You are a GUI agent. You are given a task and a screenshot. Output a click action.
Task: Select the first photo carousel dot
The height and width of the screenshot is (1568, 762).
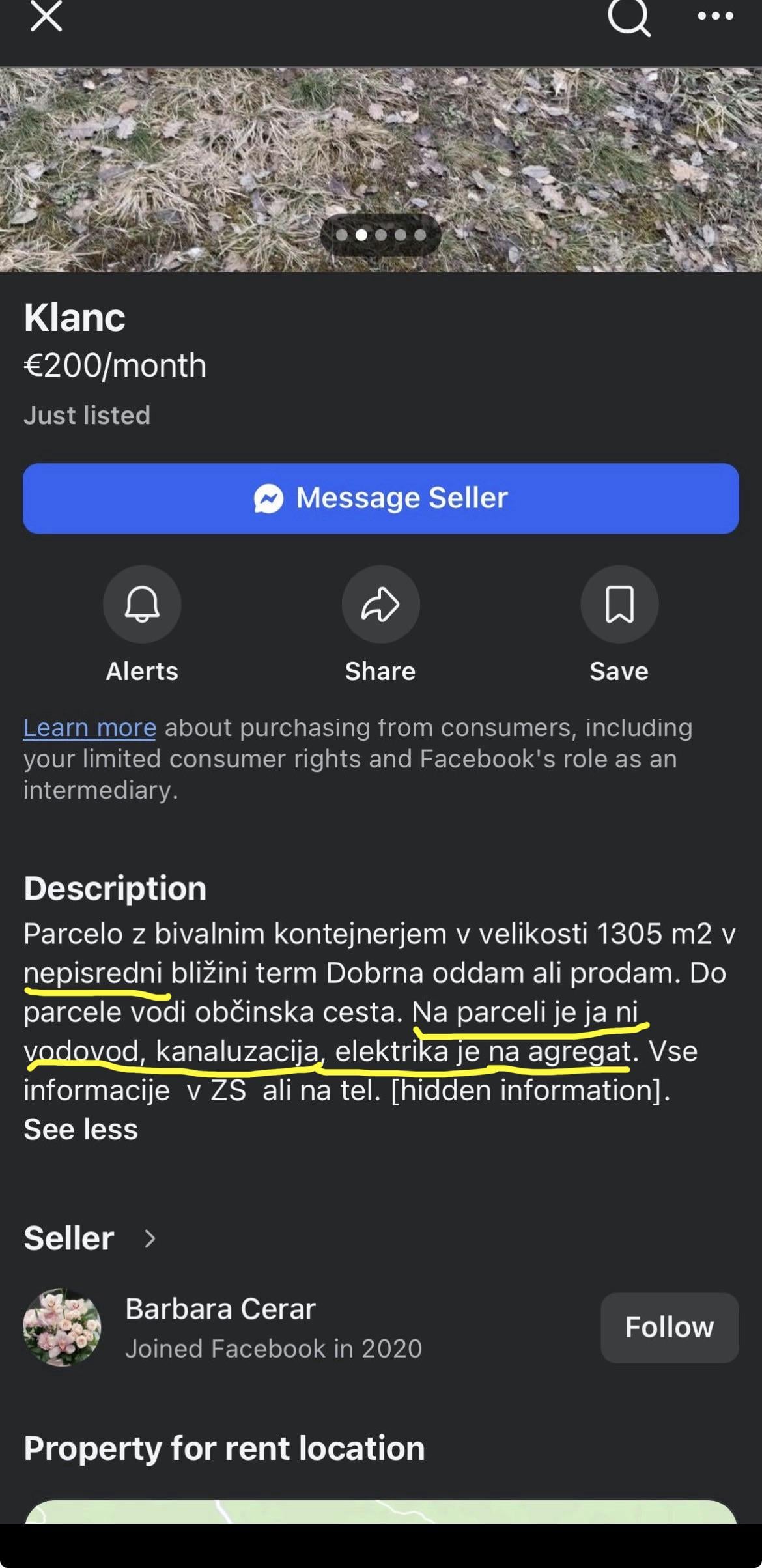[x=341, y=235]
